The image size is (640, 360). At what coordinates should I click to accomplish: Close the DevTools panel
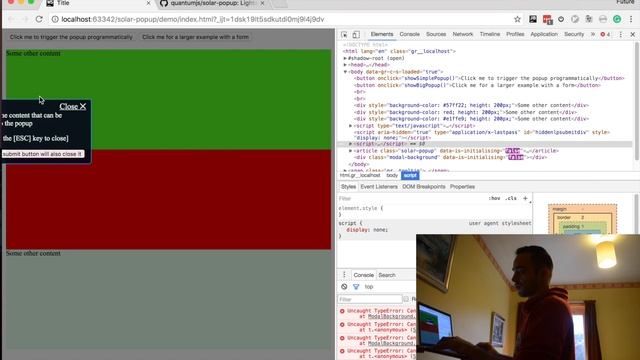click(633, 35)
